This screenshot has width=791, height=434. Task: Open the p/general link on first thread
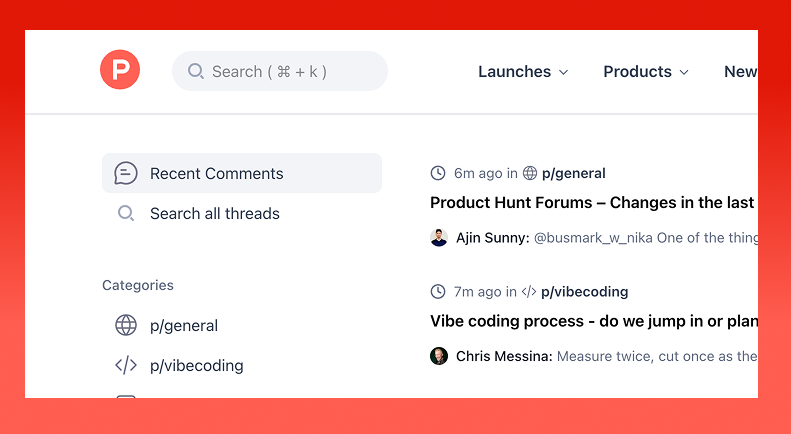pyautogui.click(x=573, y=173)
